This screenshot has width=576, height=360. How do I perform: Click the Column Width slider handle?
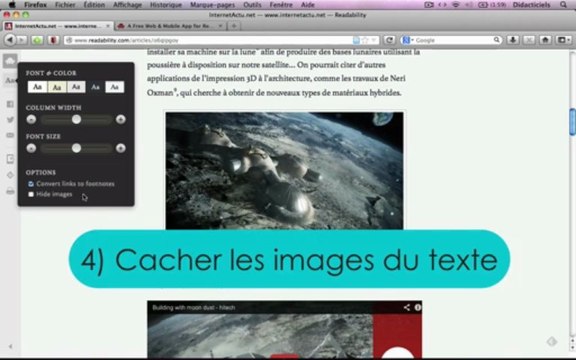pyautogui.click(x=76, y=119)
